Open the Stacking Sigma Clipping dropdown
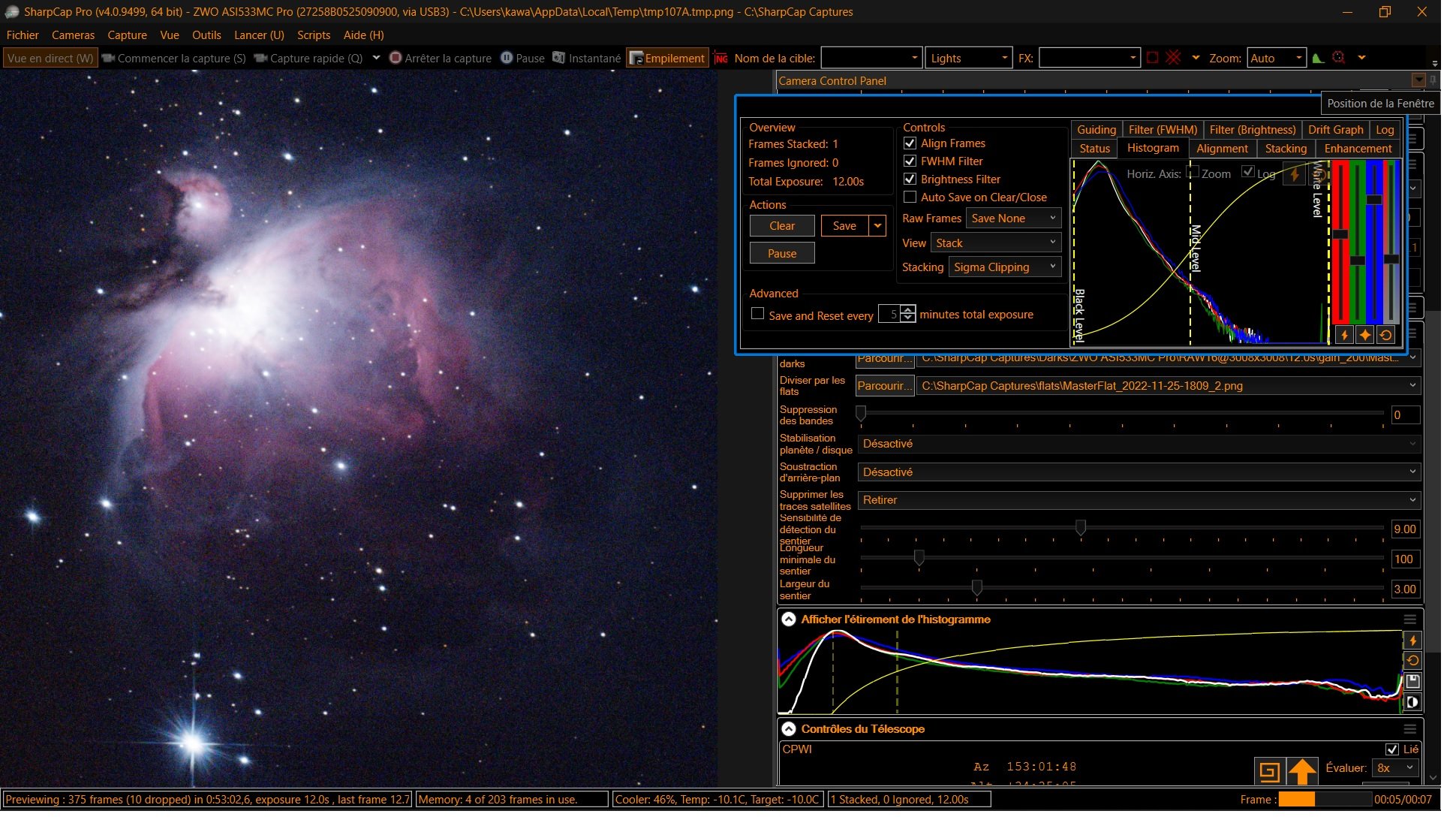The image size is (1456, 832). pos(1004,267)
